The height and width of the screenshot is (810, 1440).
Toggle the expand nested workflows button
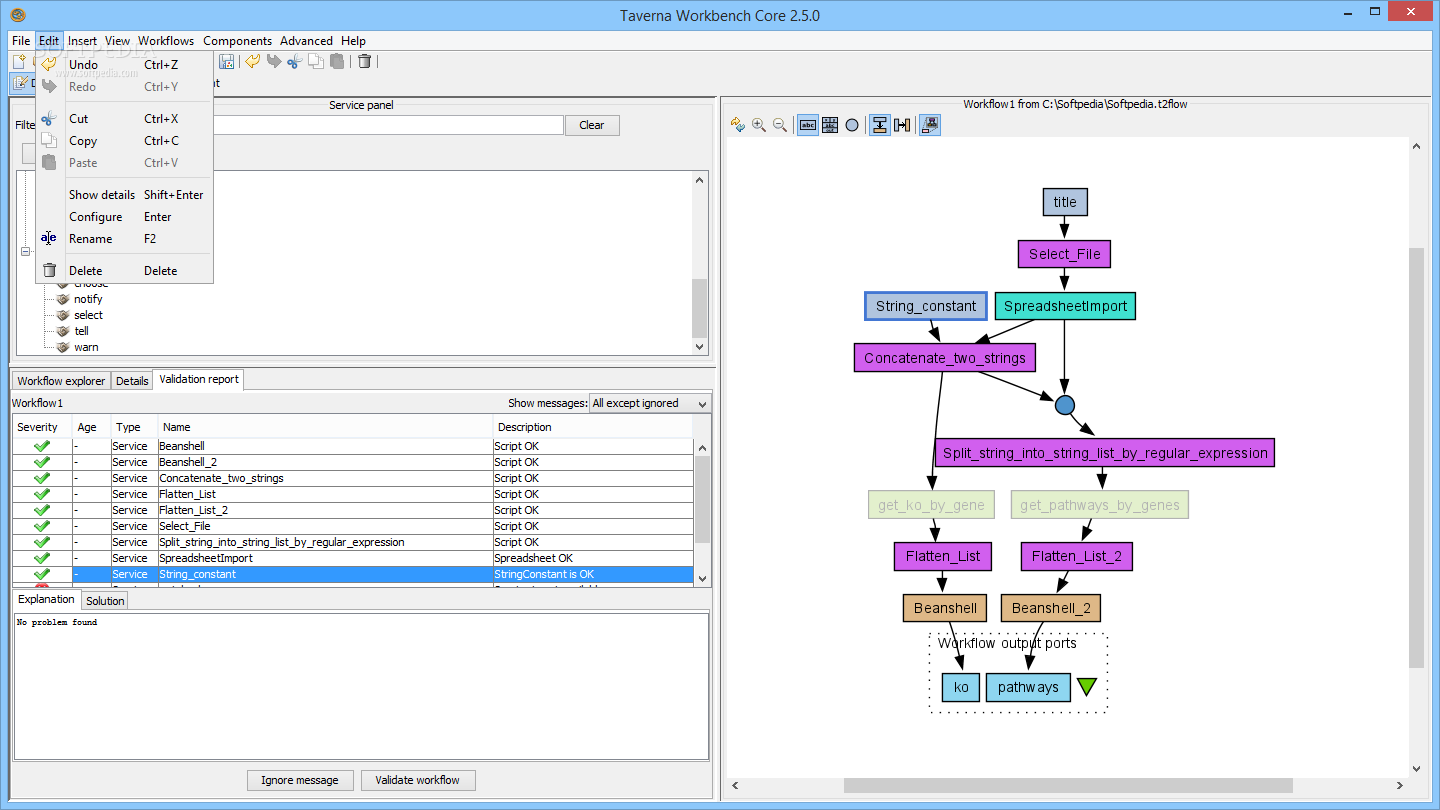click(930, 125)
